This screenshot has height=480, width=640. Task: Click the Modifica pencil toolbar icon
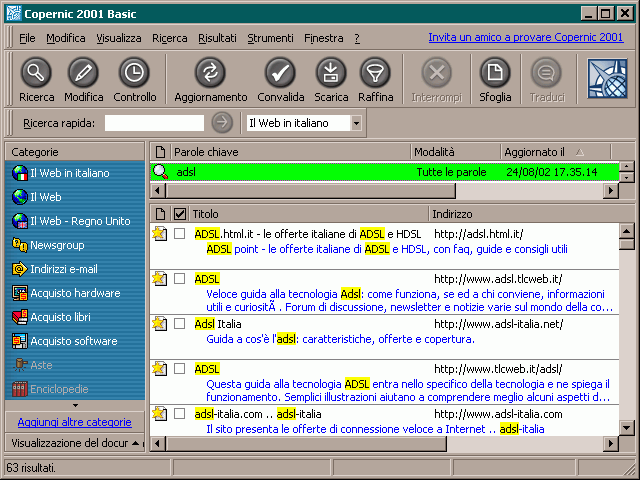83,73
